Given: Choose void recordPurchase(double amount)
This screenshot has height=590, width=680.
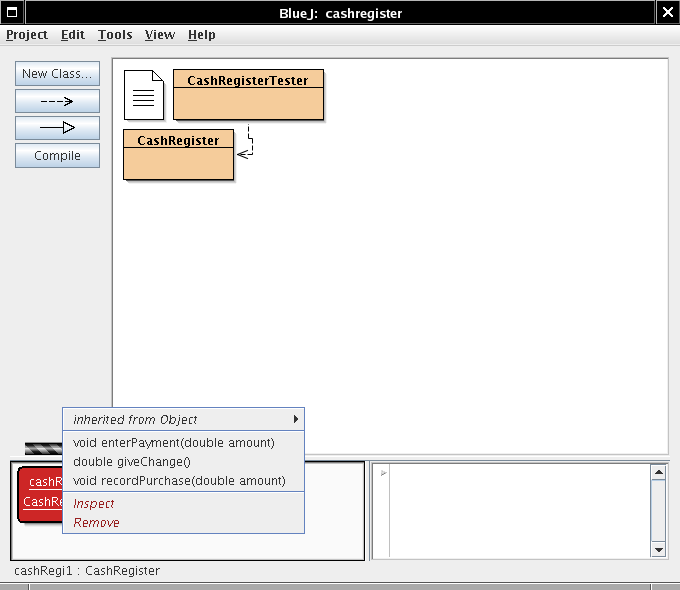Looking at the screenshot, I should pyautogui.click(x=179, y=481).
